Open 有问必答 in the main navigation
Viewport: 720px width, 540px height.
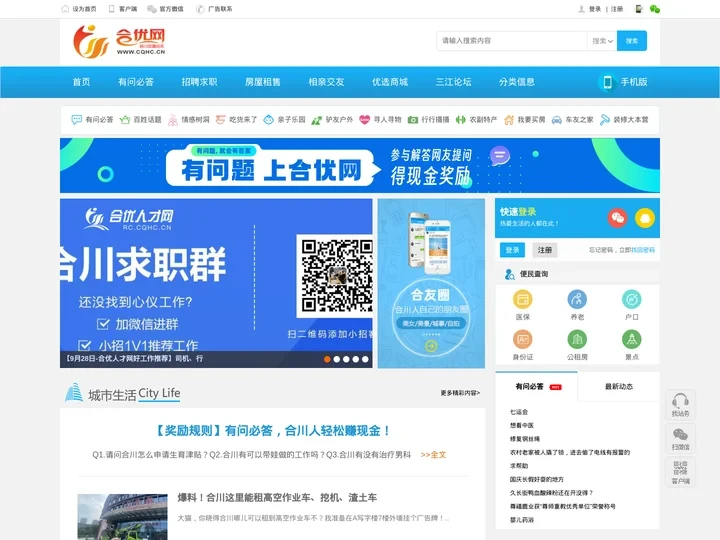(136, 82)
